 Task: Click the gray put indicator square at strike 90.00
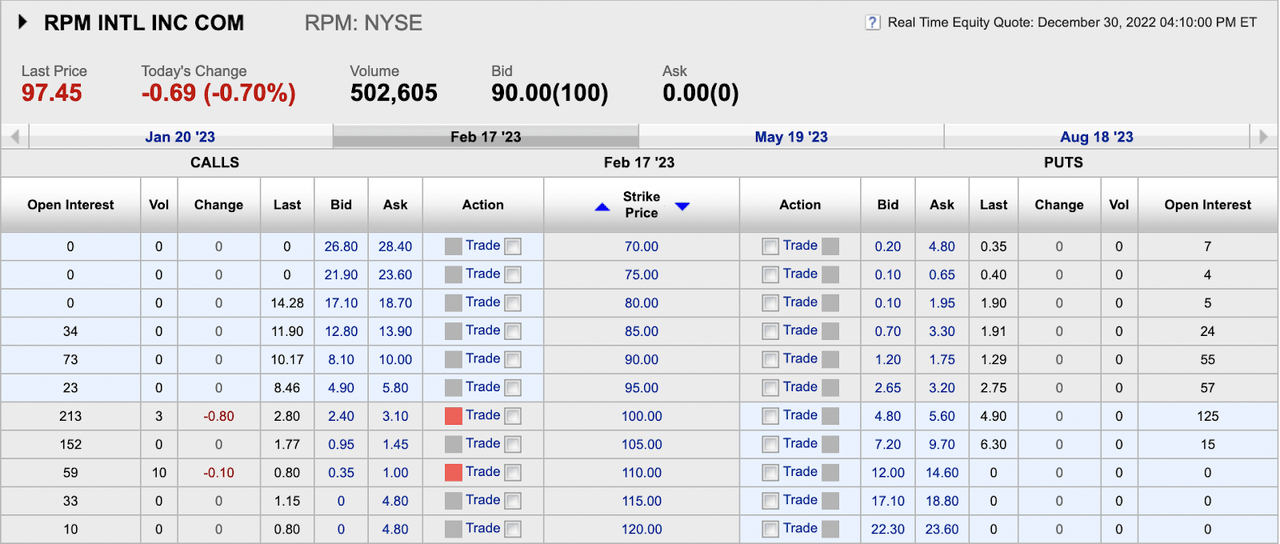click(830, 360)
